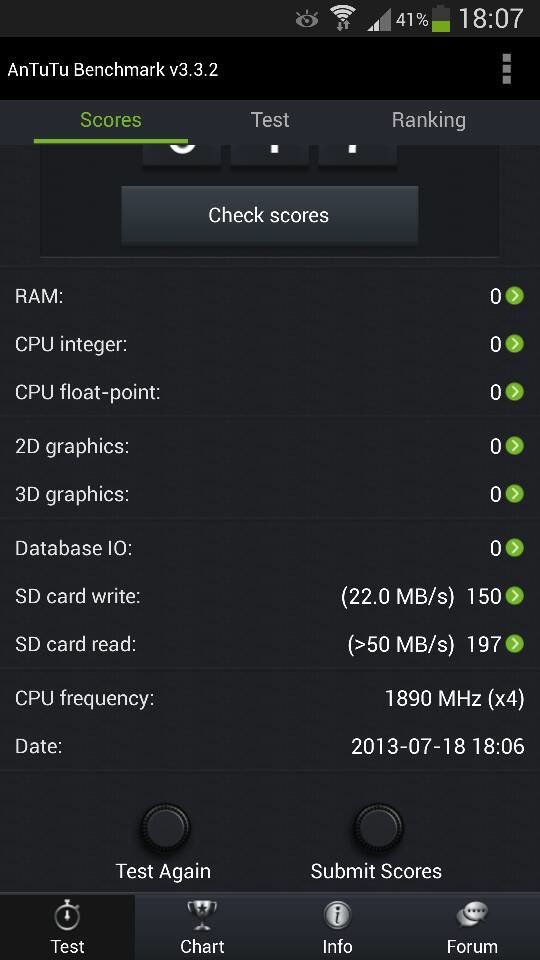Click the Check scores button
This screenshot has height=960, width=540.
269,216
